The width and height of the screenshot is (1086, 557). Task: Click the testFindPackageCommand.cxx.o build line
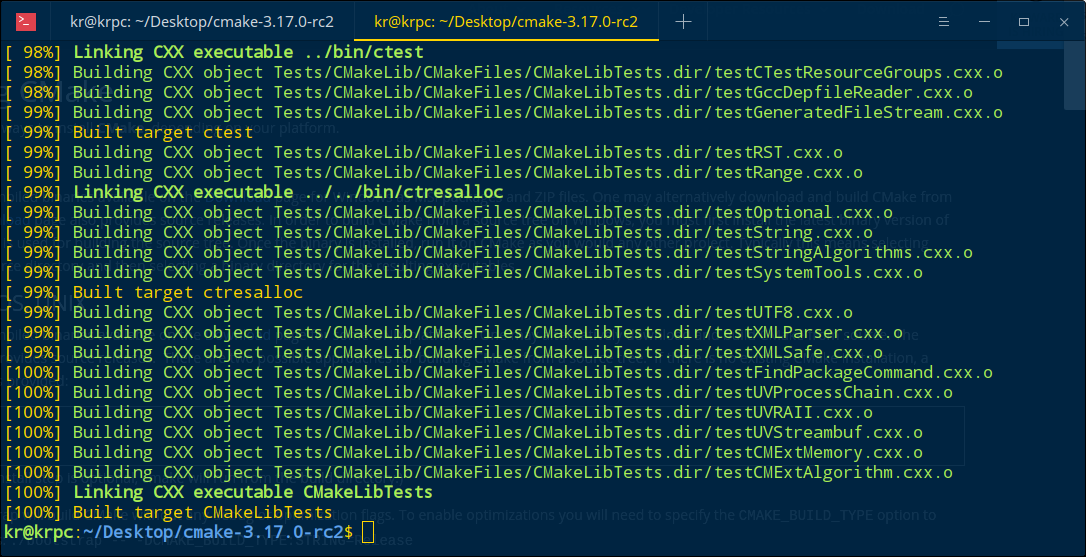(x=532, y=372)
